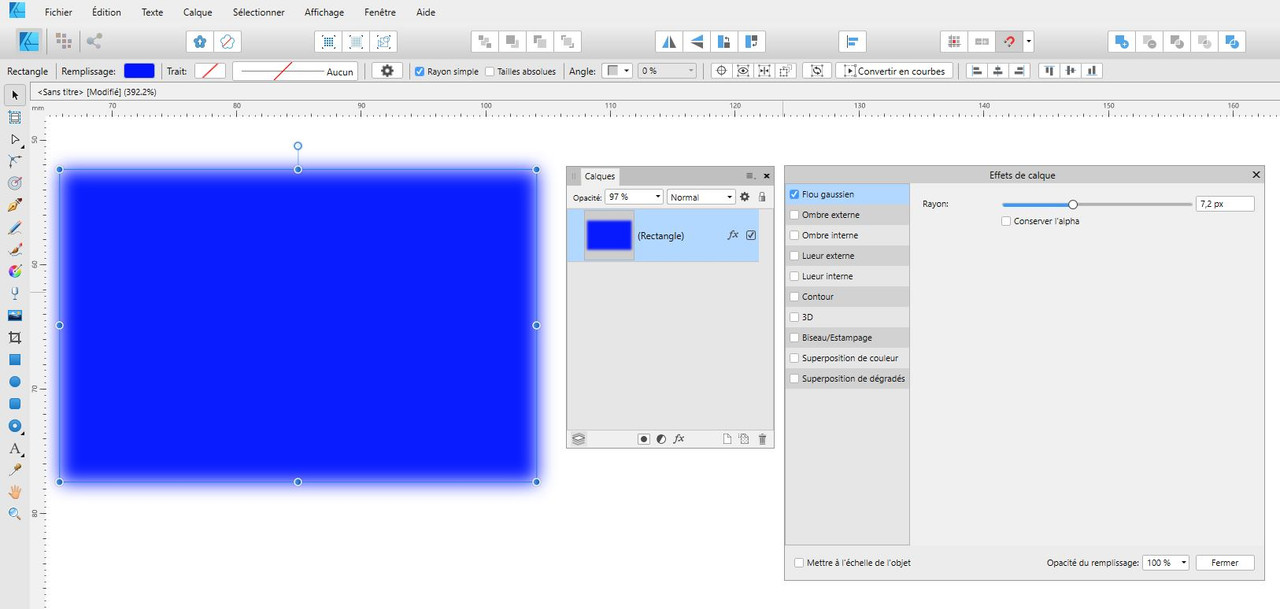The width and height of the screenshot is (1280, 609).
Task: Open Fichier menu
Action: point(58,12)
